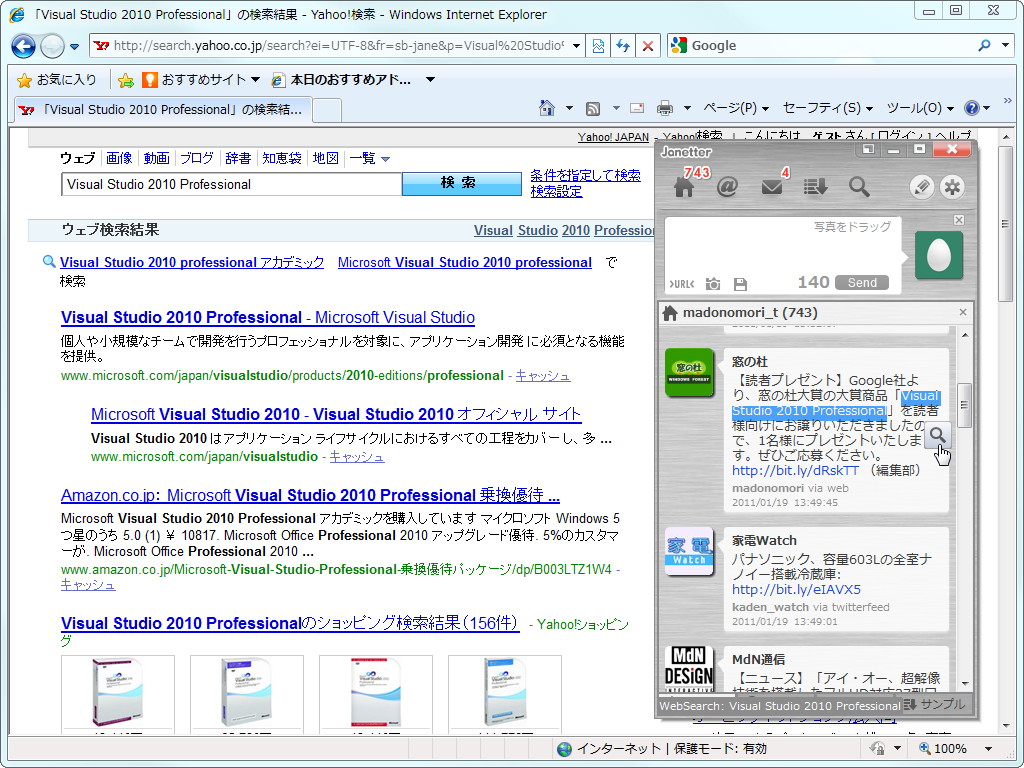The width and height of the screenshot is (1024, 768).
Task: Select ブログ search tab
Action: click(x=197, y=158)
